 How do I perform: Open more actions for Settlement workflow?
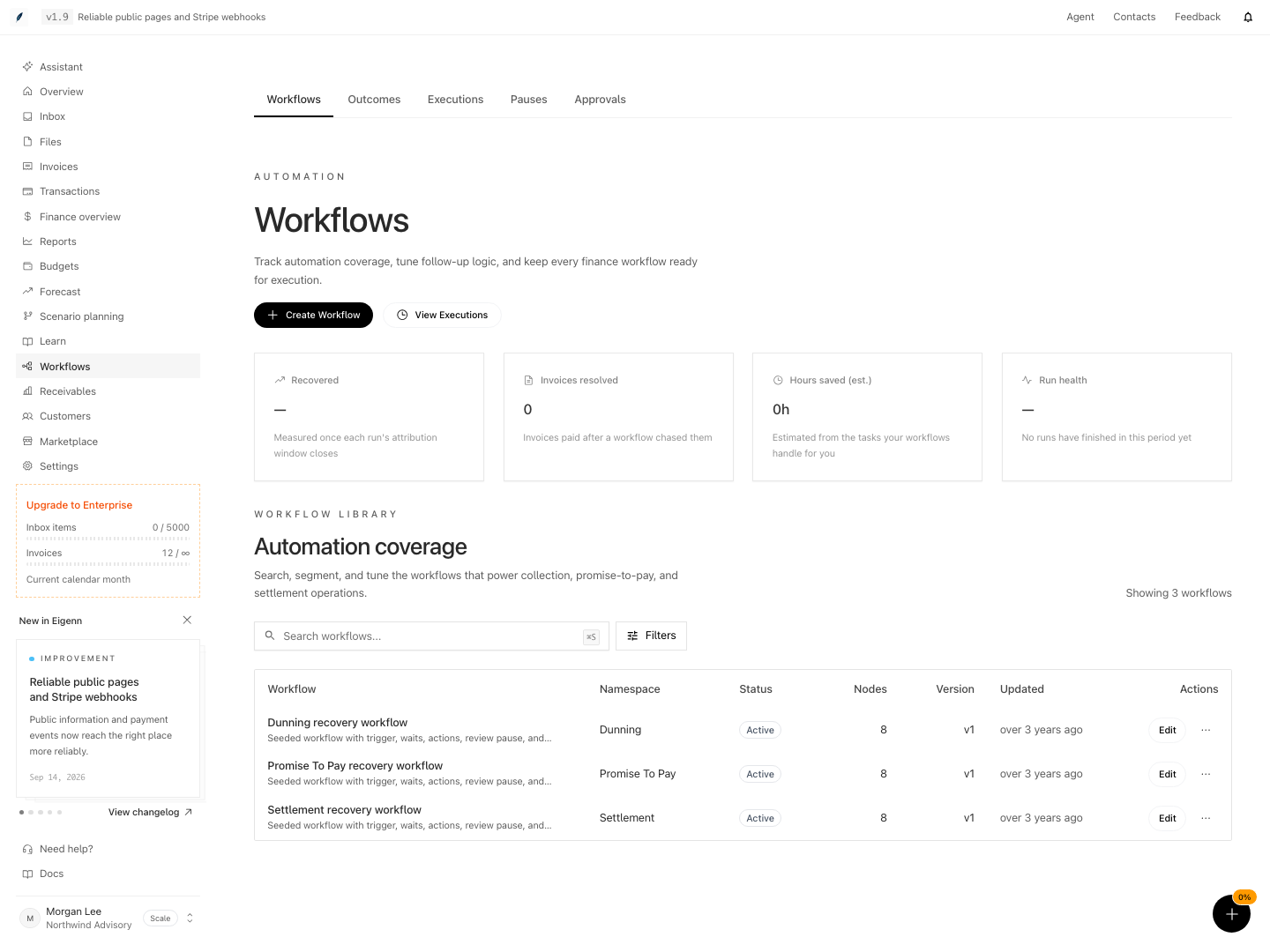[x=1206, y=818]
